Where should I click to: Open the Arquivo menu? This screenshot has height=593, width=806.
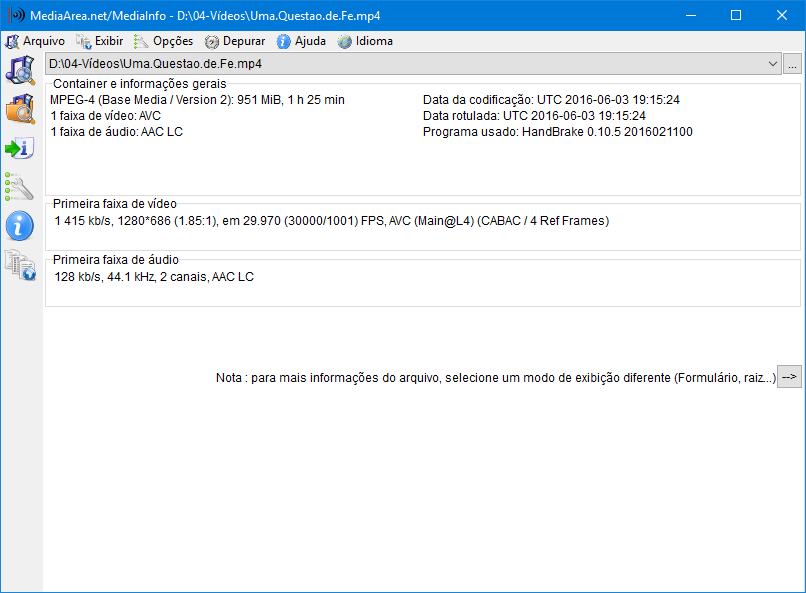coord(35,41)
